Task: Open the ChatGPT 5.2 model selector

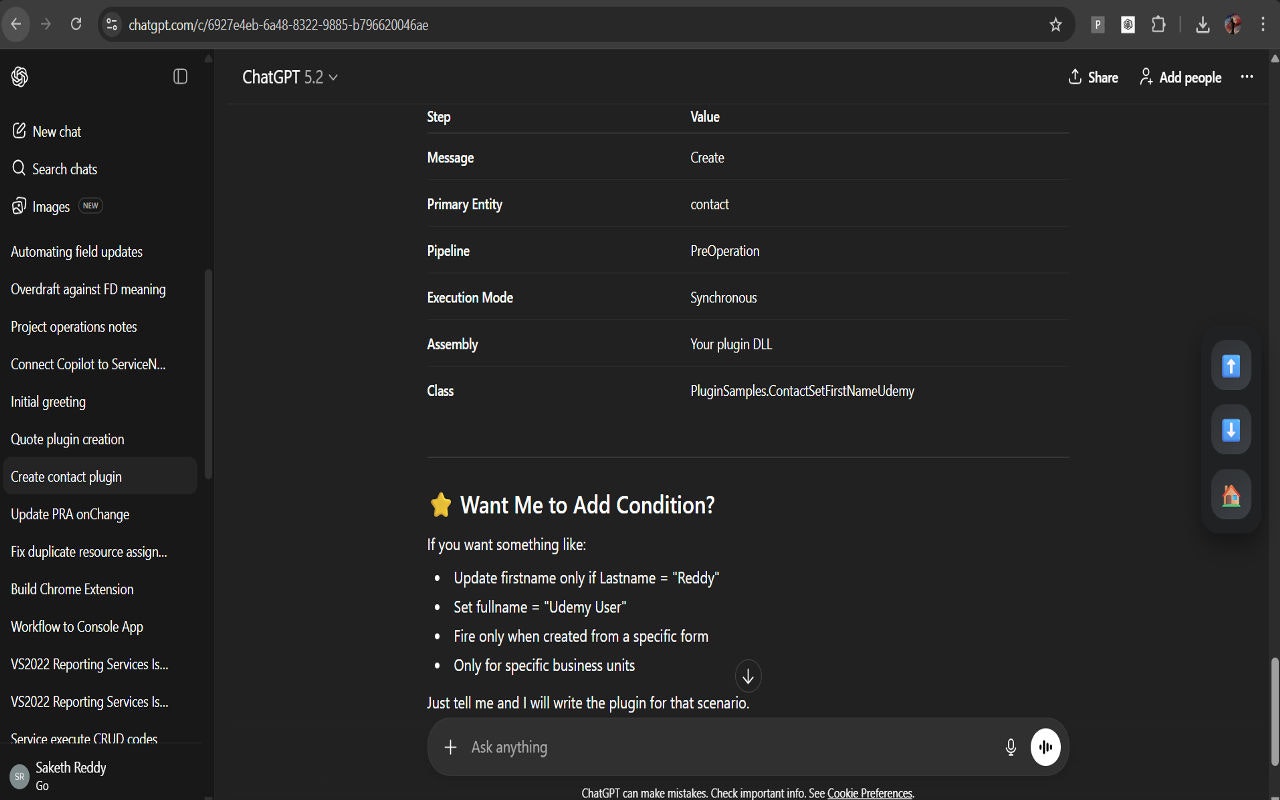Action: point(290,76)
